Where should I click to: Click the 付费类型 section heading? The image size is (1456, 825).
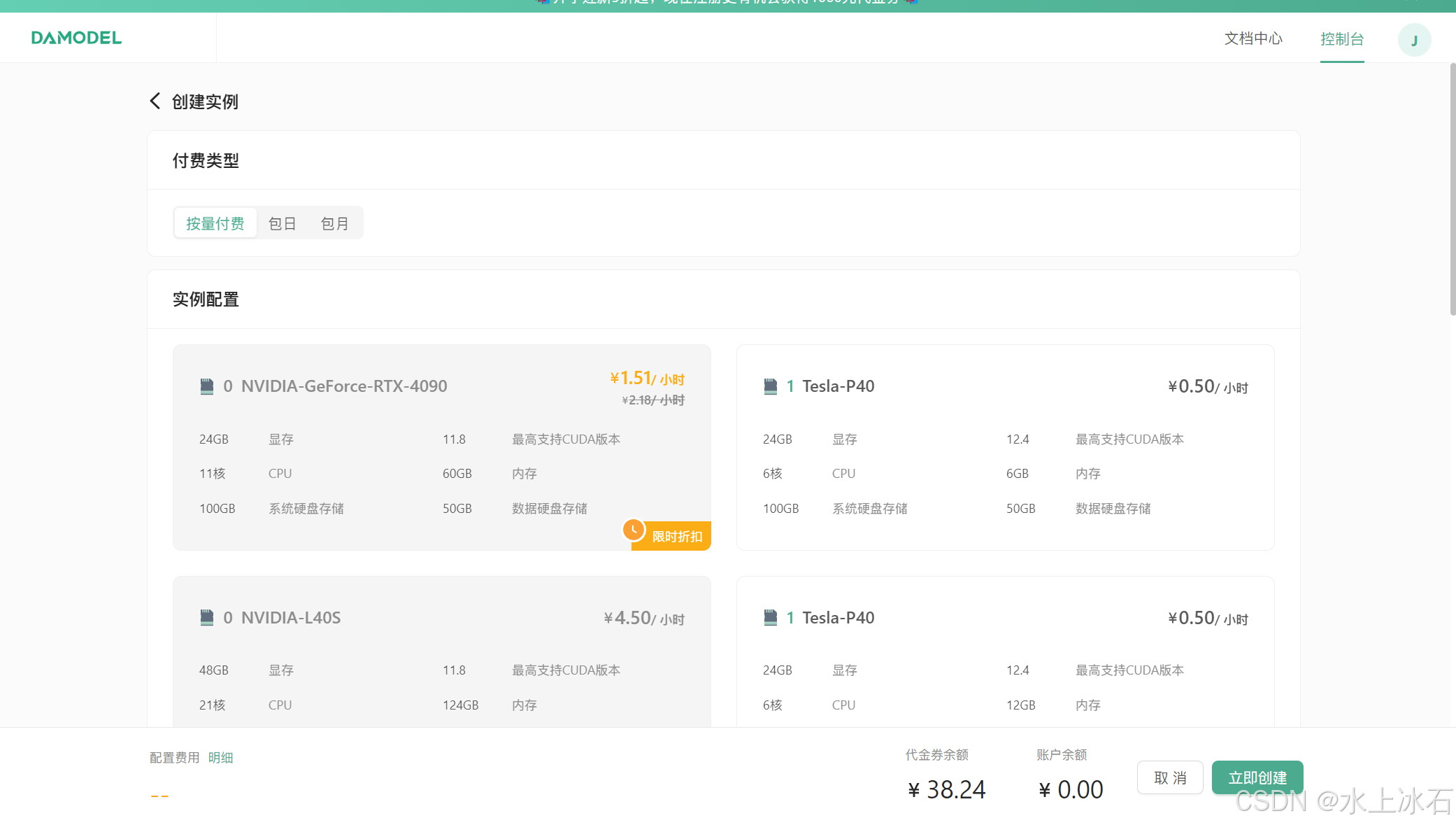pos(206,161)
